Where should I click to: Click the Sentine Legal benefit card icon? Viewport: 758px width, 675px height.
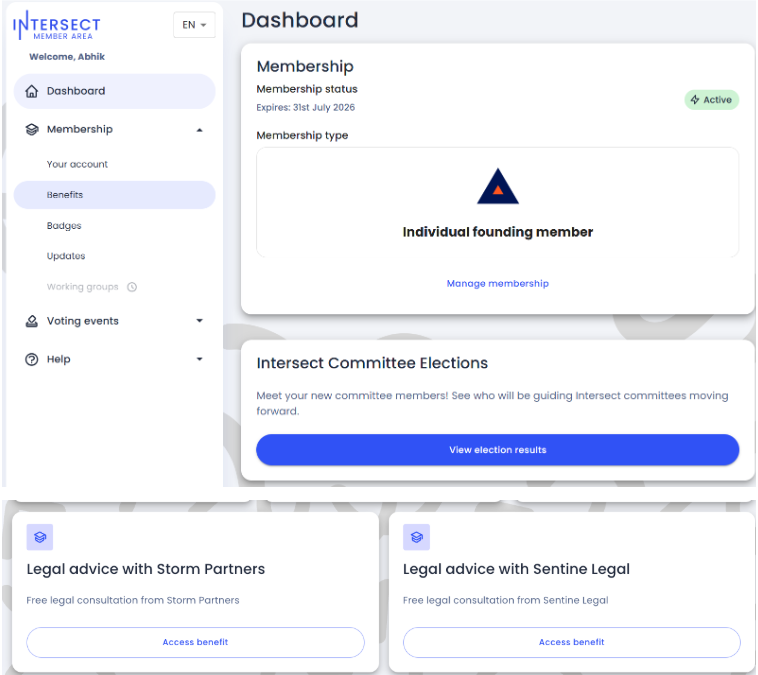click(x=416, y=537)
